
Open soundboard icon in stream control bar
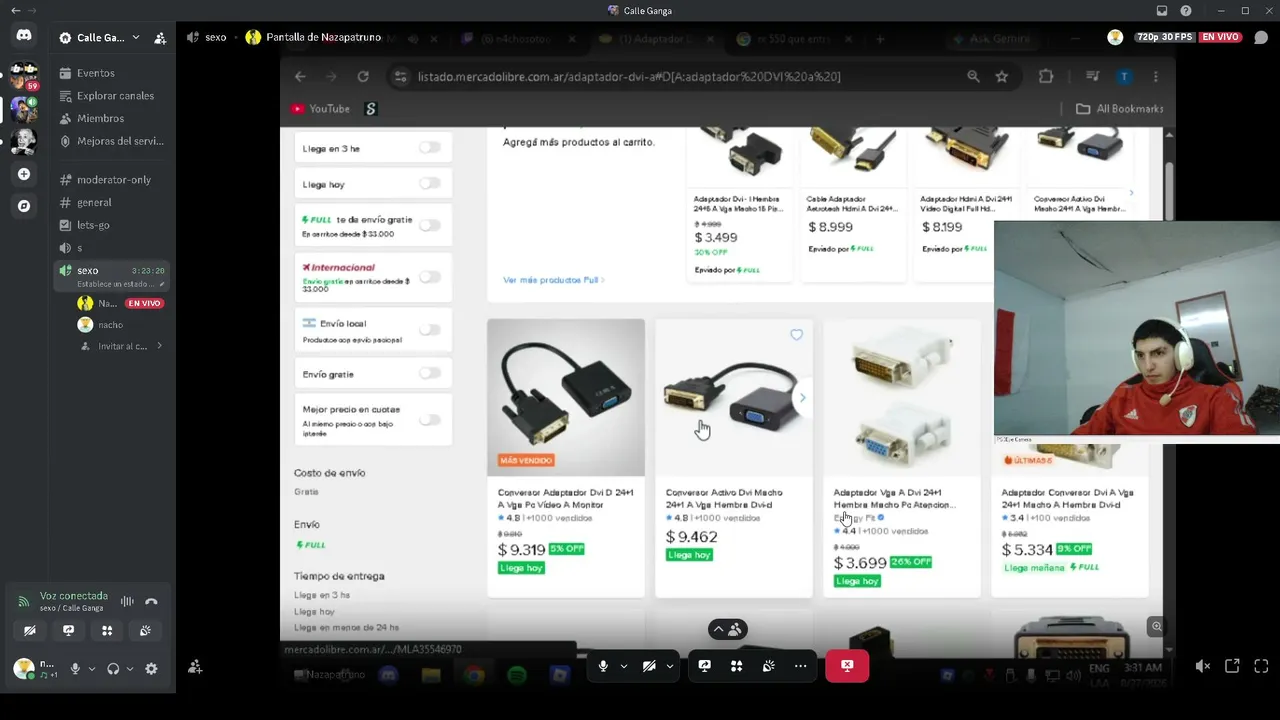click(x=769, y=666)
